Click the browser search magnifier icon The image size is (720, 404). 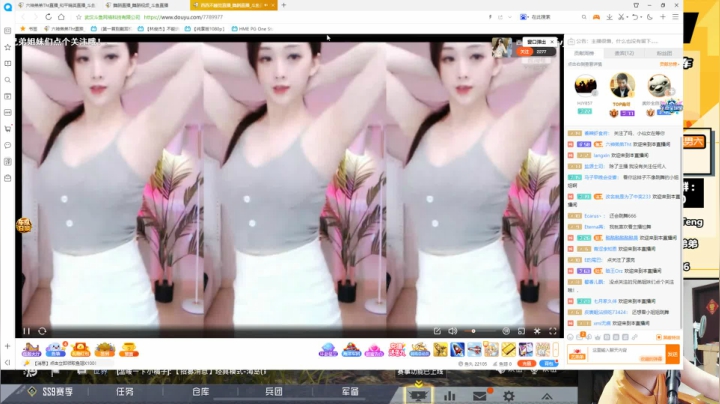point(584,17)
